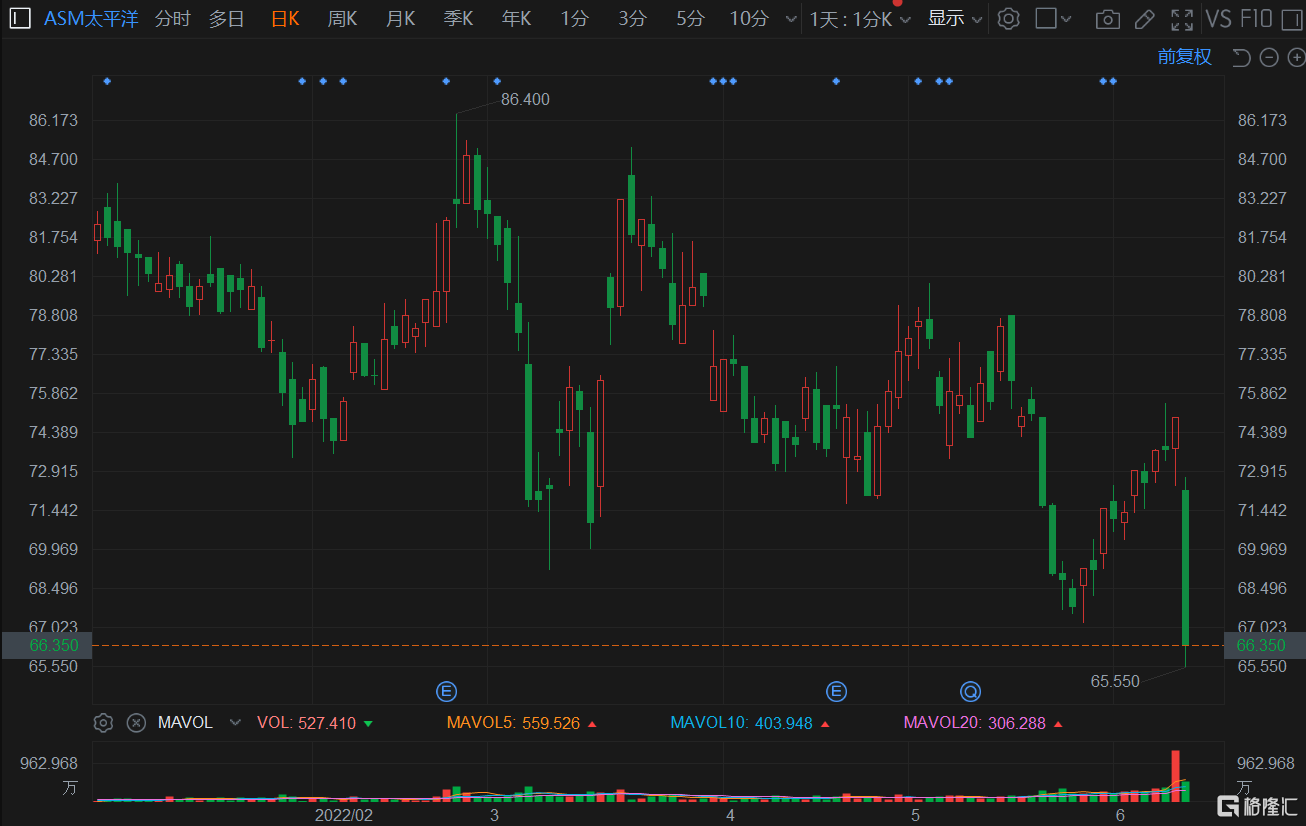The image size is (1306, 826).
Task: Click the VS compare button
Action: (1218, 19)
